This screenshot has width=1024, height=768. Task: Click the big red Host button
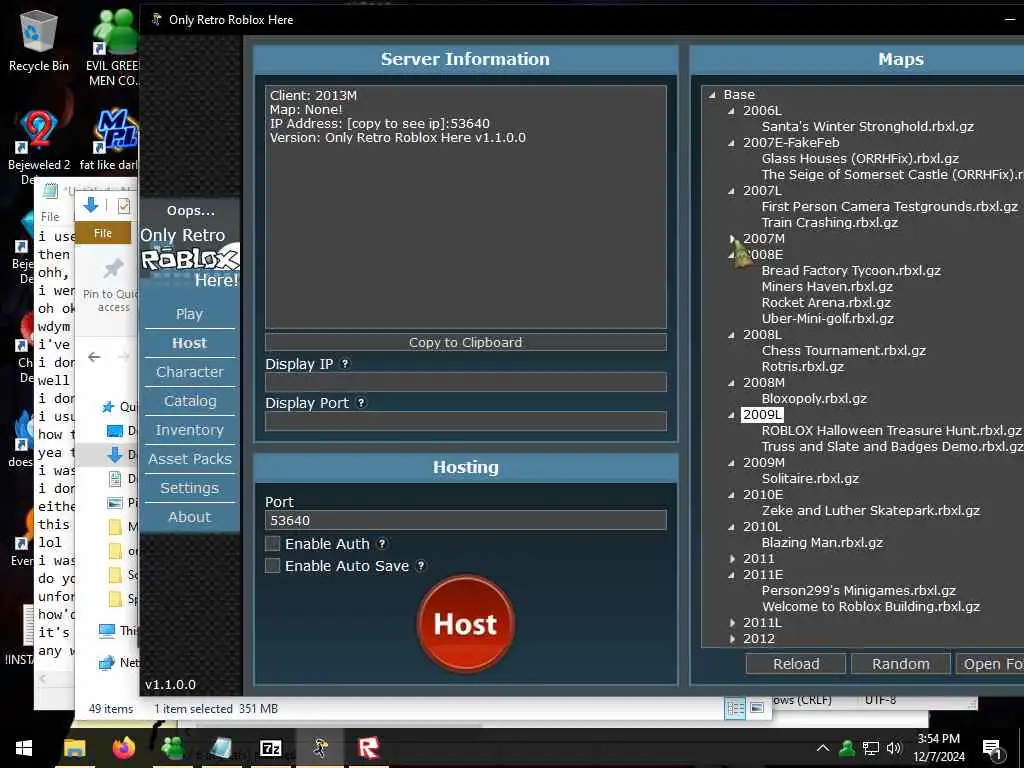point(466,624)
